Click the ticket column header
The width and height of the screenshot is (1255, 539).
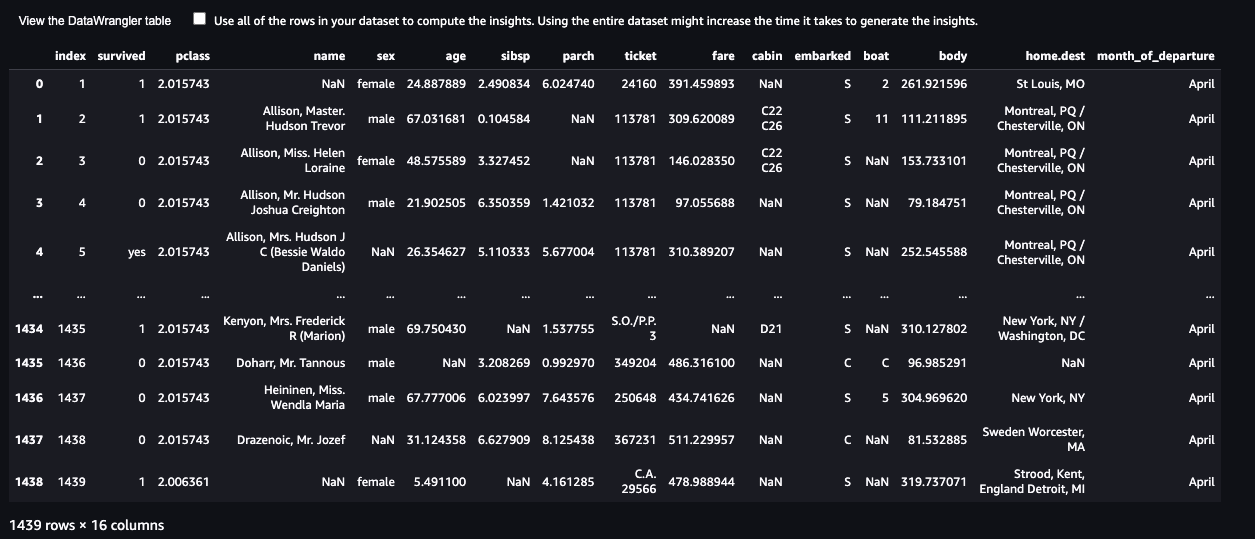640,56
